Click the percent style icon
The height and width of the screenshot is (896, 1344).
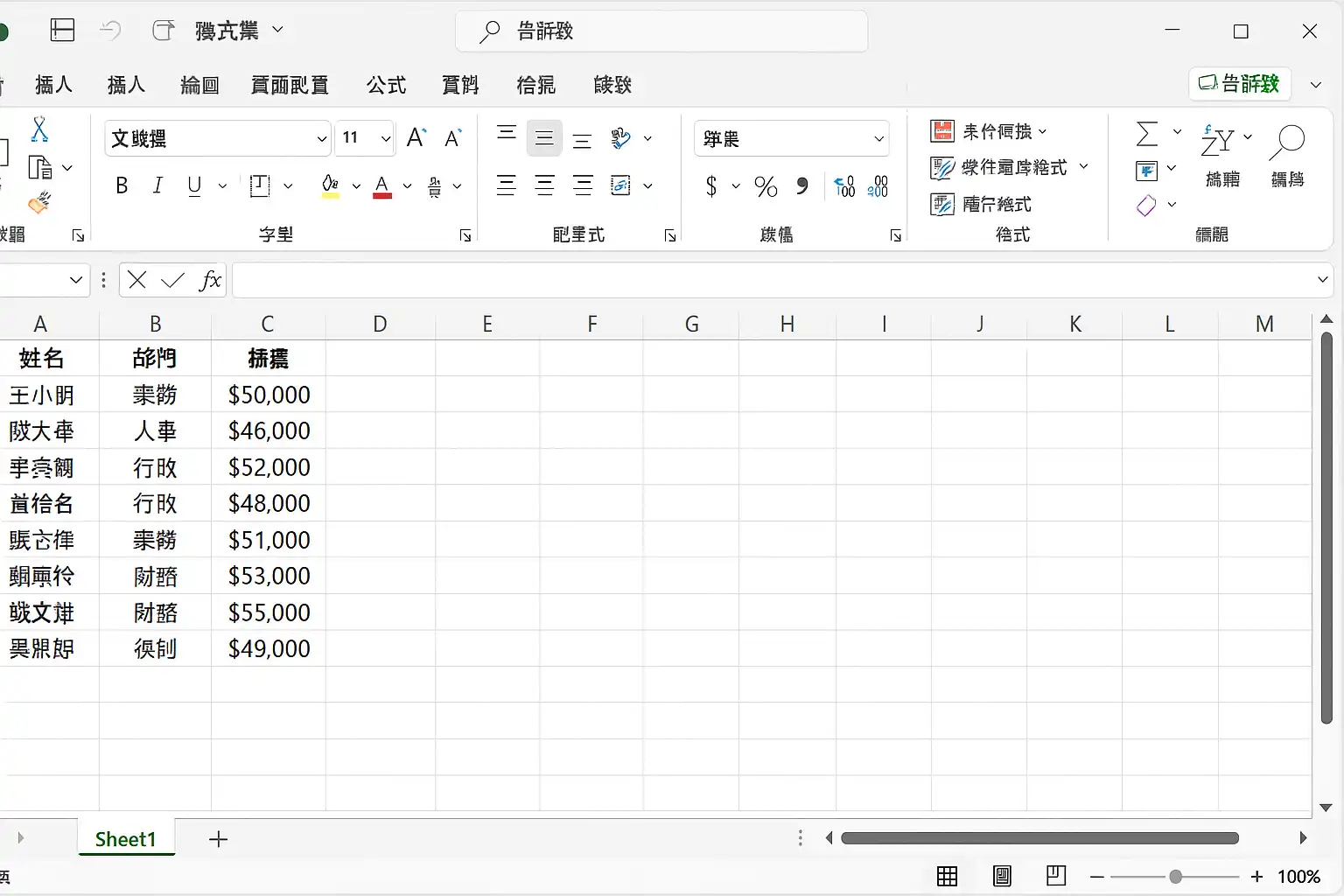point(766,186)
